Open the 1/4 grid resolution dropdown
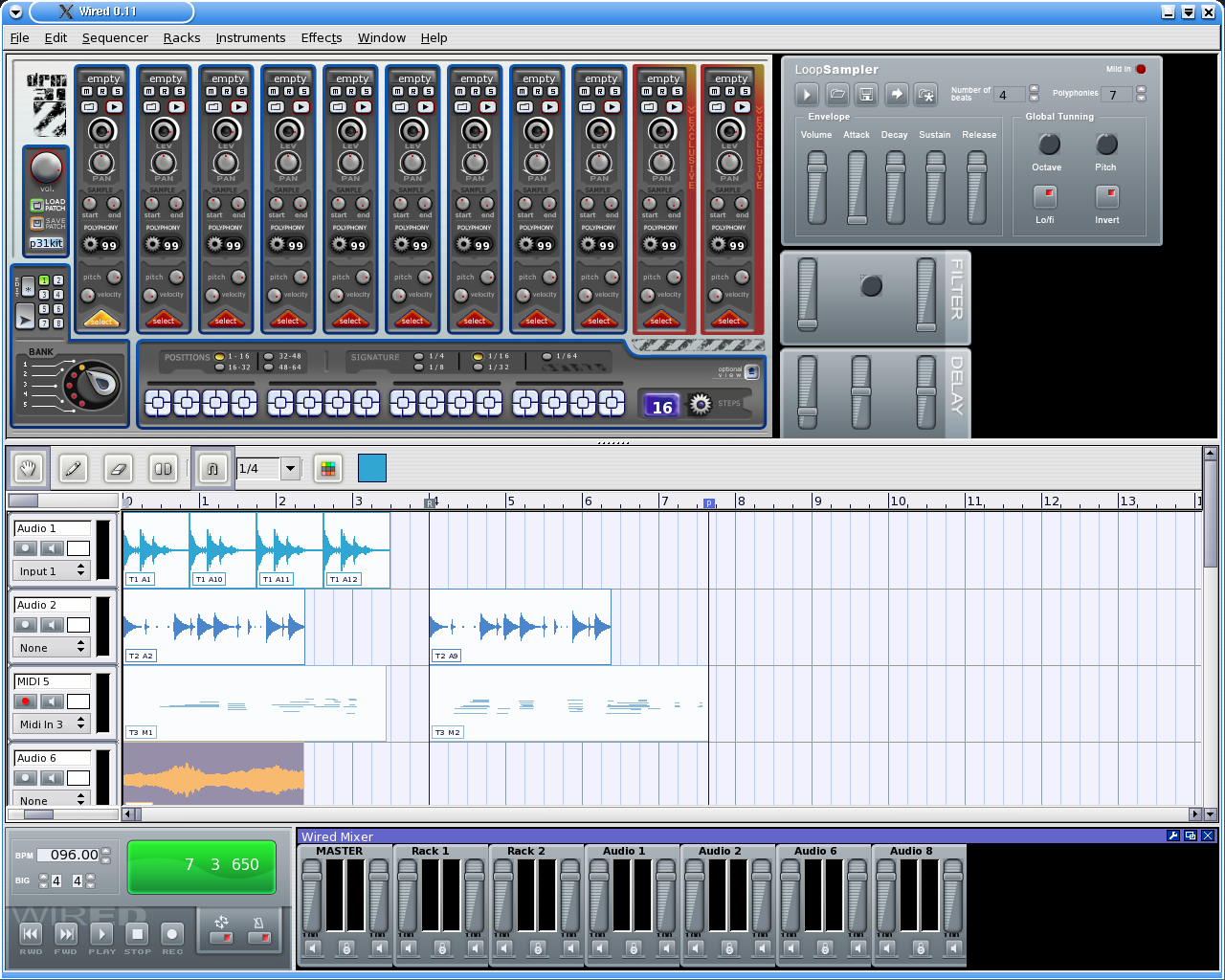1225x980 pixels. (290, 468)
